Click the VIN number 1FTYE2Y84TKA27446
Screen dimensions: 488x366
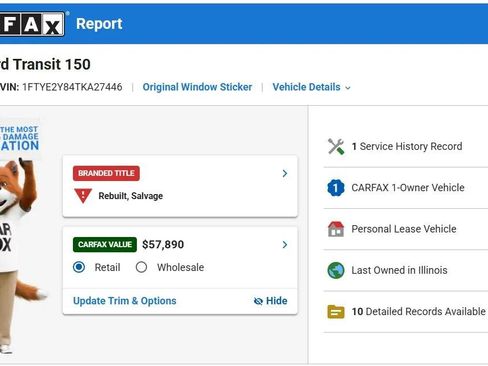pos(72,87)
